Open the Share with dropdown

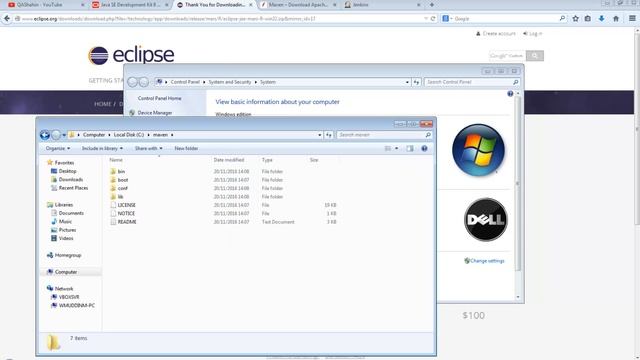tap(149, 149)
